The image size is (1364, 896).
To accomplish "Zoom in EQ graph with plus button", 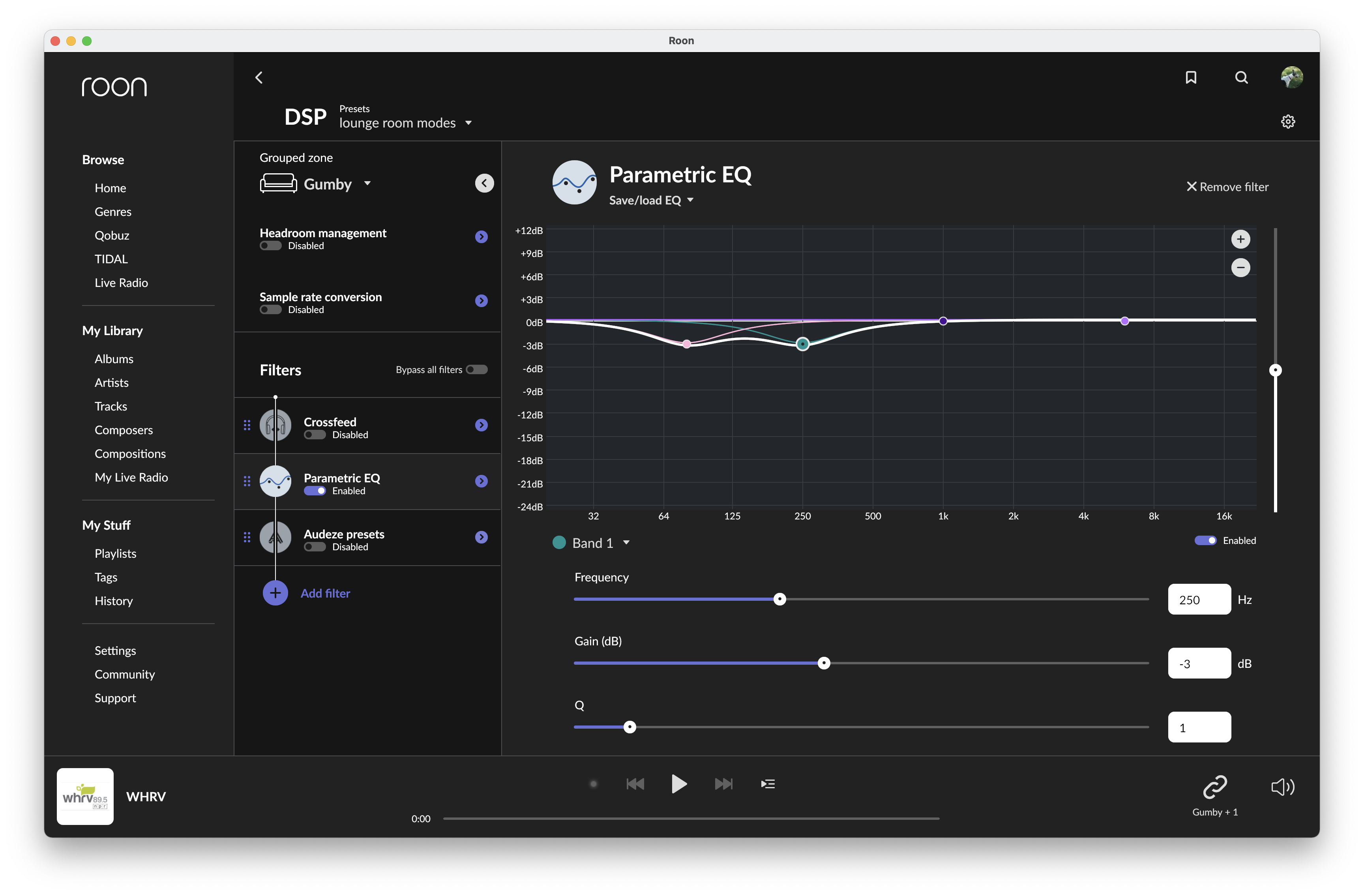I will click(x=1240, y=239).
